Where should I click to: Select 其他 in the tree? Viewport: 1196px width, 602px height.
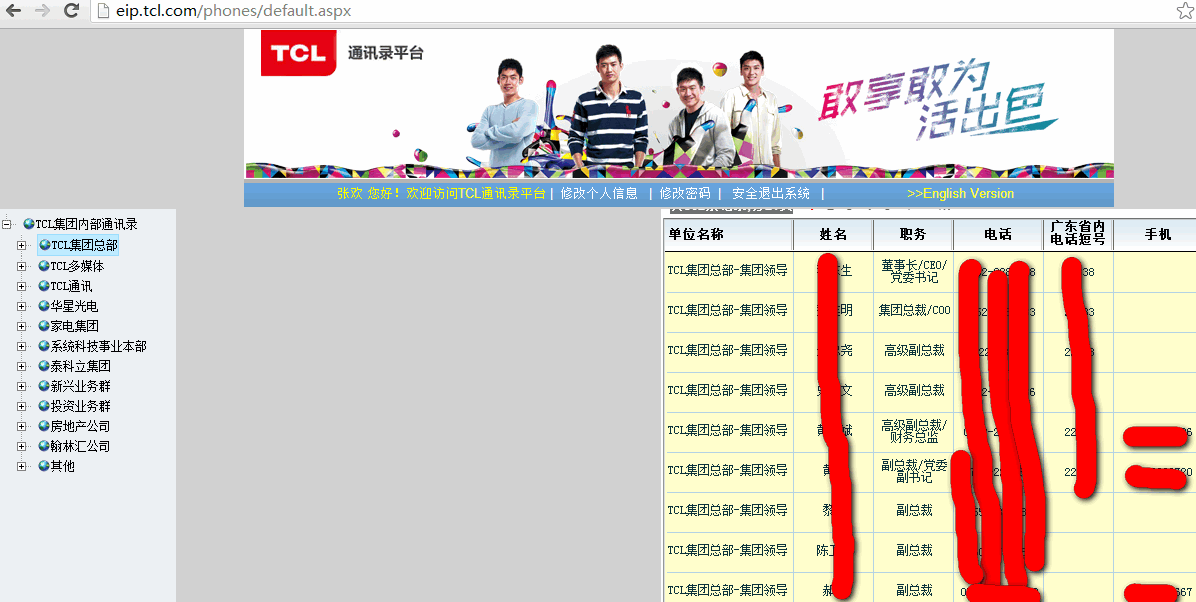click(x=63, y=465)
